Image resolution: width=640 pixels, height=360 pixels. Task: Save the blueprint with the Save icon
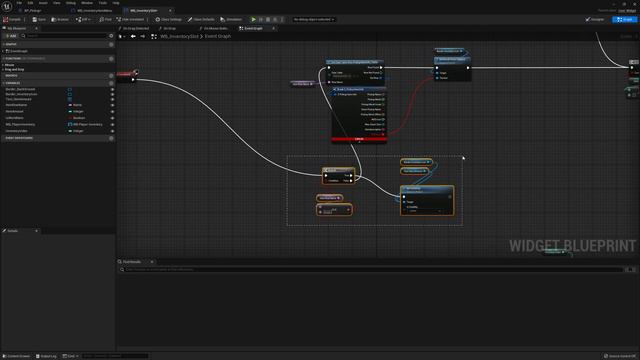click(x=35, y=19)
